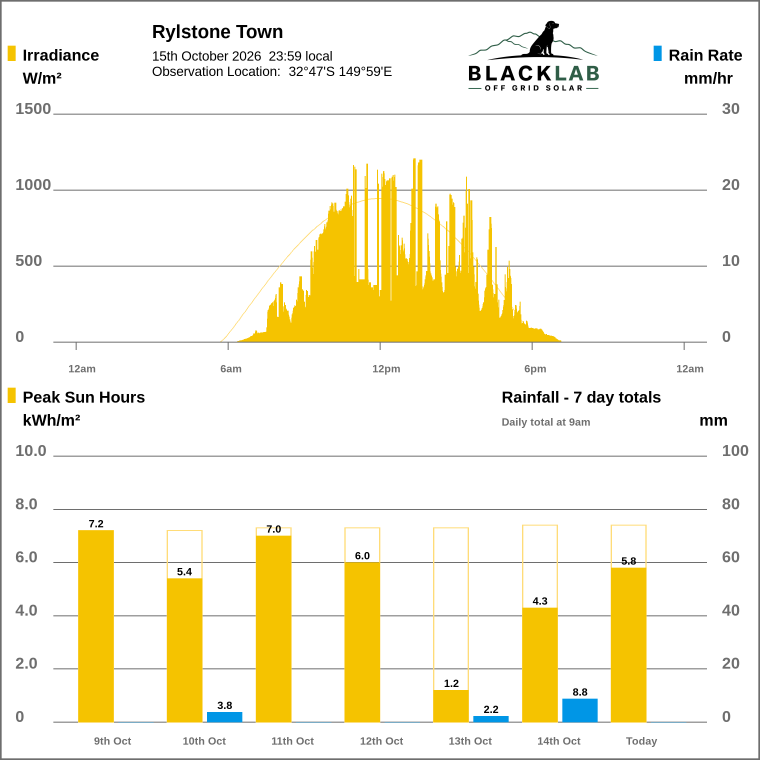Click the 4.3 value label

540,601
